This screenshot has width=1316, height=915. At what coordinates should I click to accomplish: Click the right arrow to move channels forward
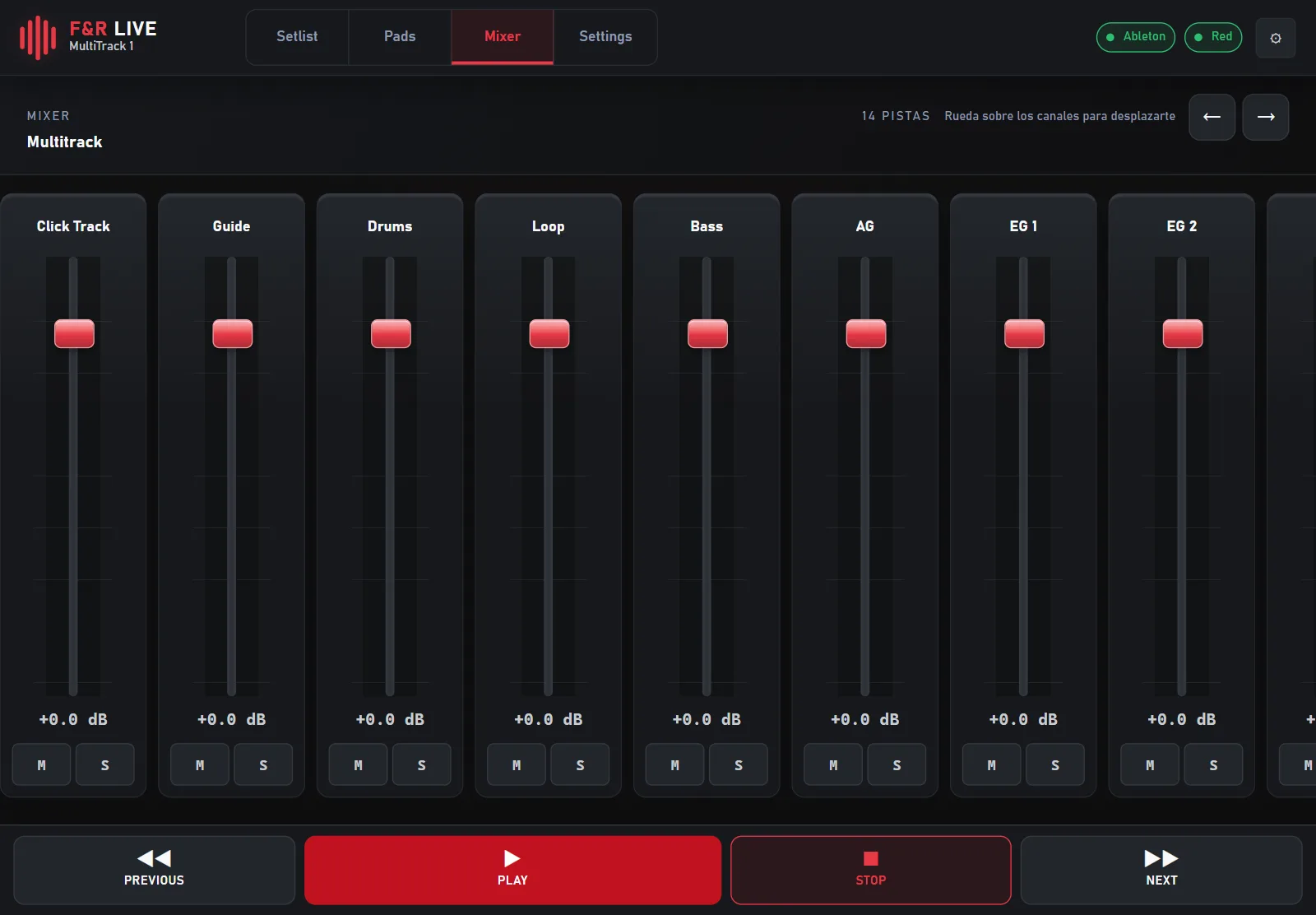point(1265,117)
